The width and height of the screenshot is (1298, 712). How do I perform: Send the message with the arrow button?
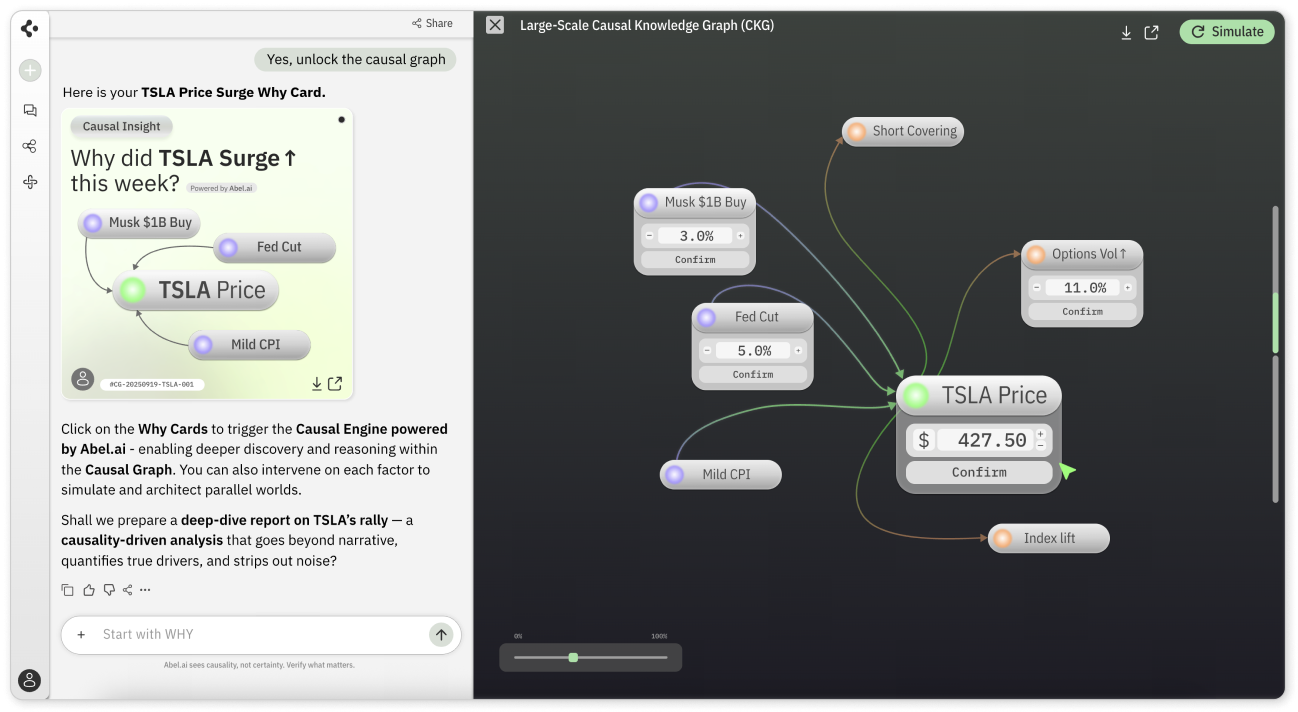[x=441, y=634]
